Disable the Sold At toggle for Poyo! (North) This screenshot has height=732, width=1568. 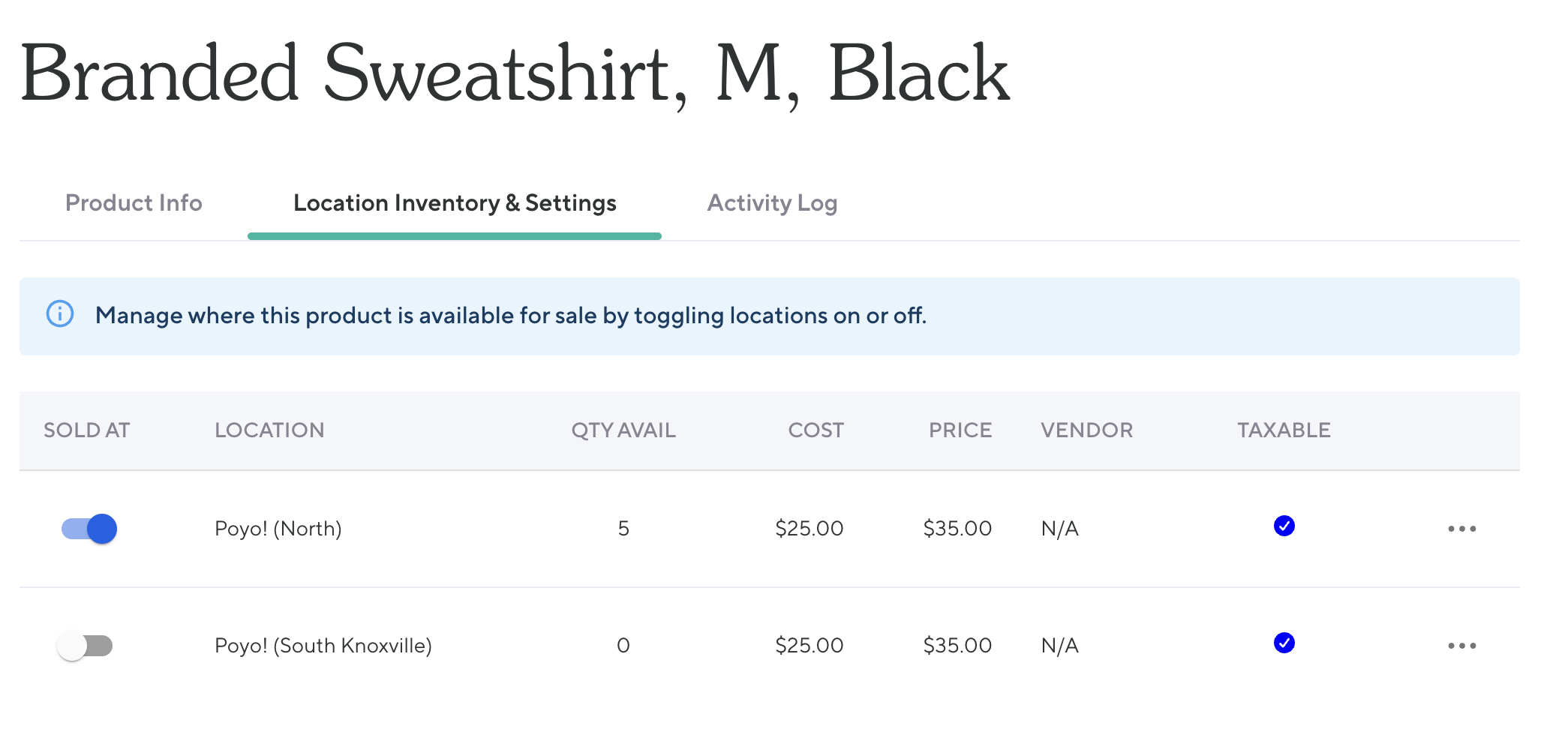tap(89, 529)
